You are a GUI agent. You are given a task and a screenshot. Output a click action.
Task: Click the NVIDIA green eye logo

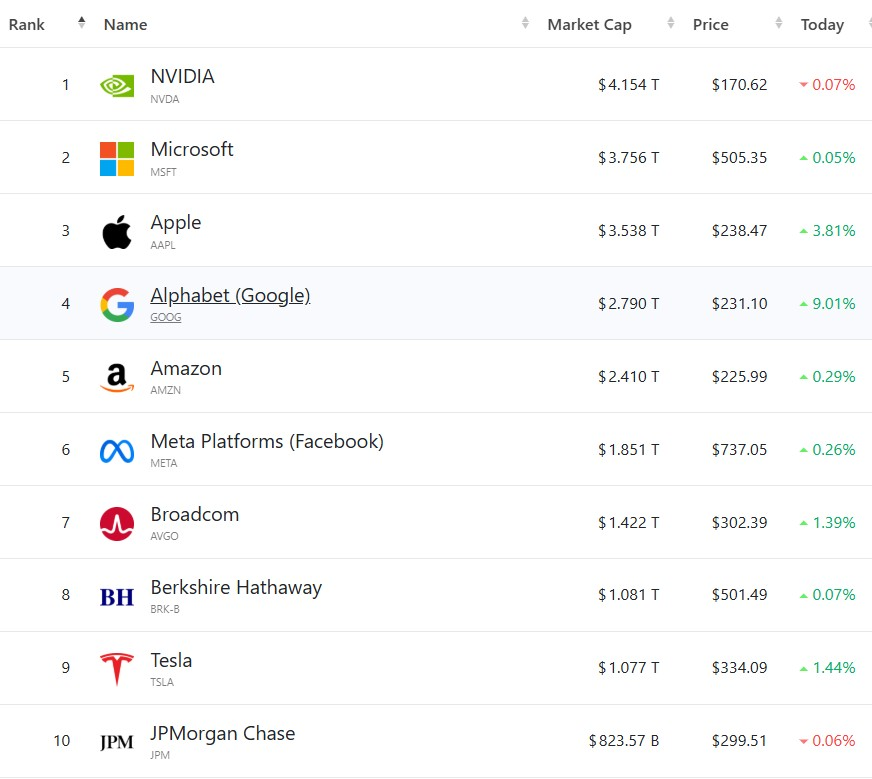[x=117, y=85]
